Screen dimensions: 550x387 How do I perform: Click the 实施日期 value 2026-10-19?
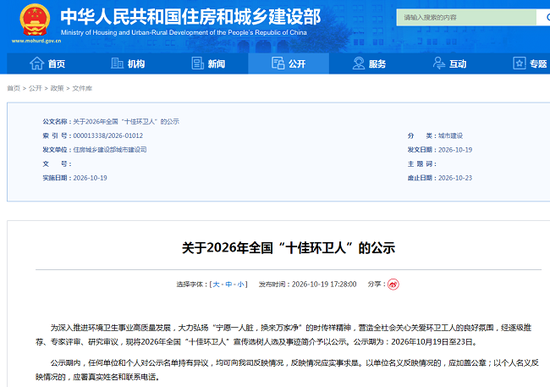pos(90,178)
